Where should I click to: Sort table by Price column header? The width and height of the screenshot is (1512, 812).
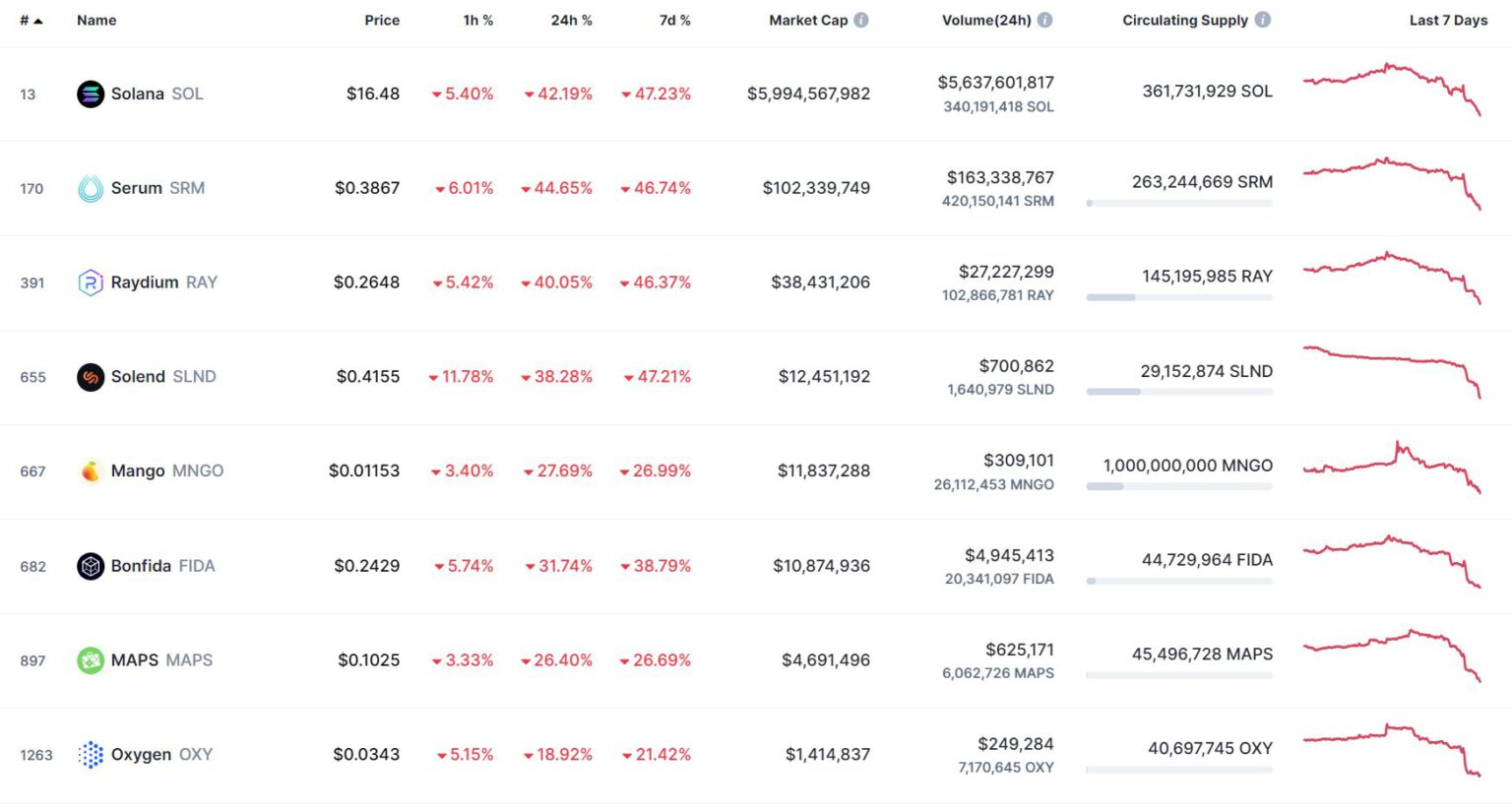tap(382, 21)
